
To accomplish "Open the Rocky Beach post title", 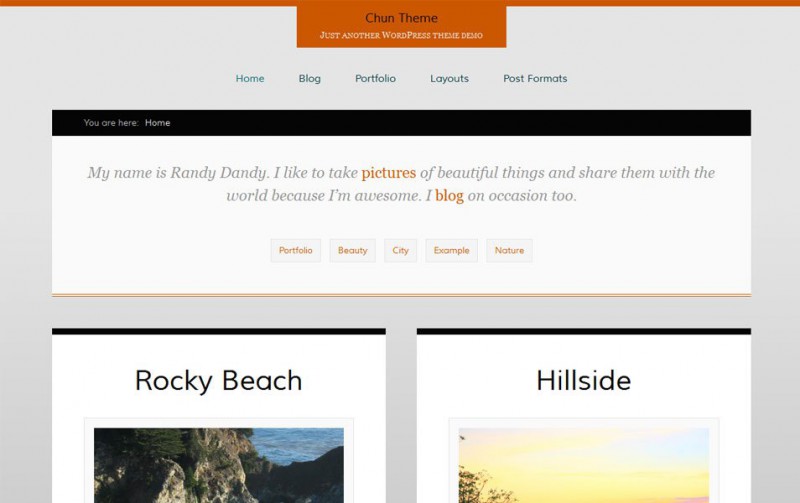I will coord(218,381).
